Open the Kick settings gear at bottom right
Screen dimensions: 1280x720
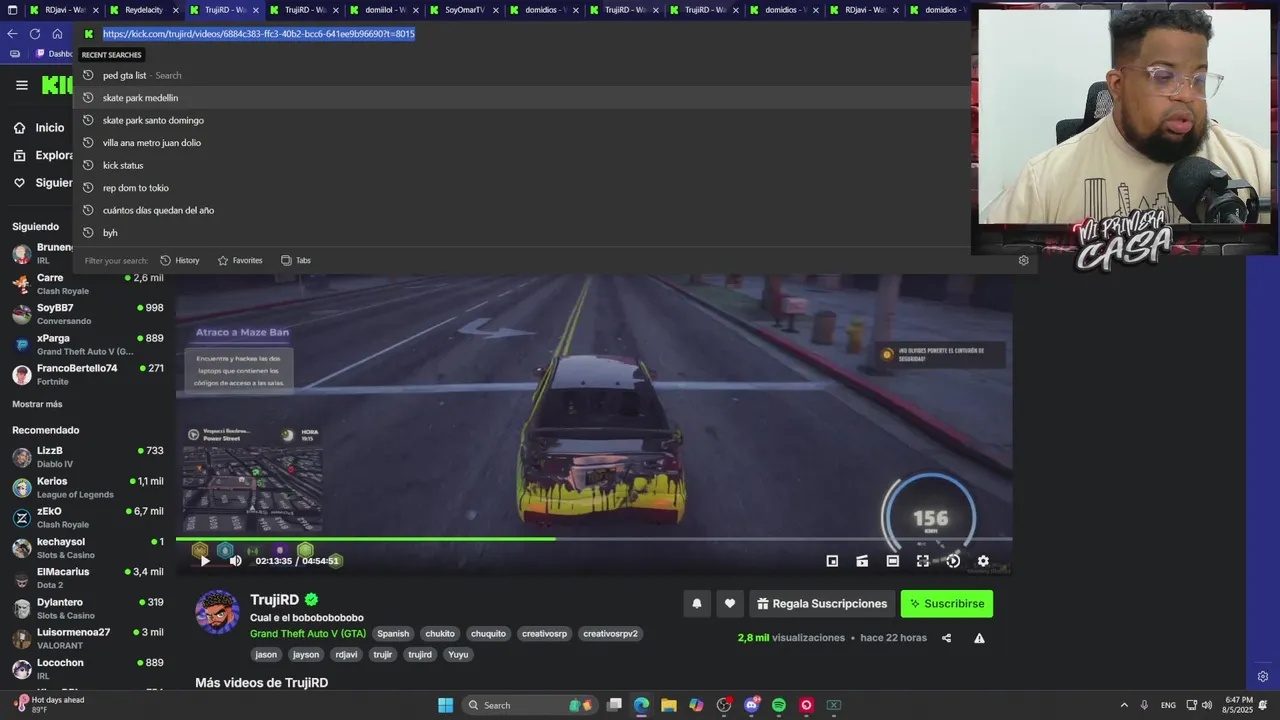pos(1263,677)
